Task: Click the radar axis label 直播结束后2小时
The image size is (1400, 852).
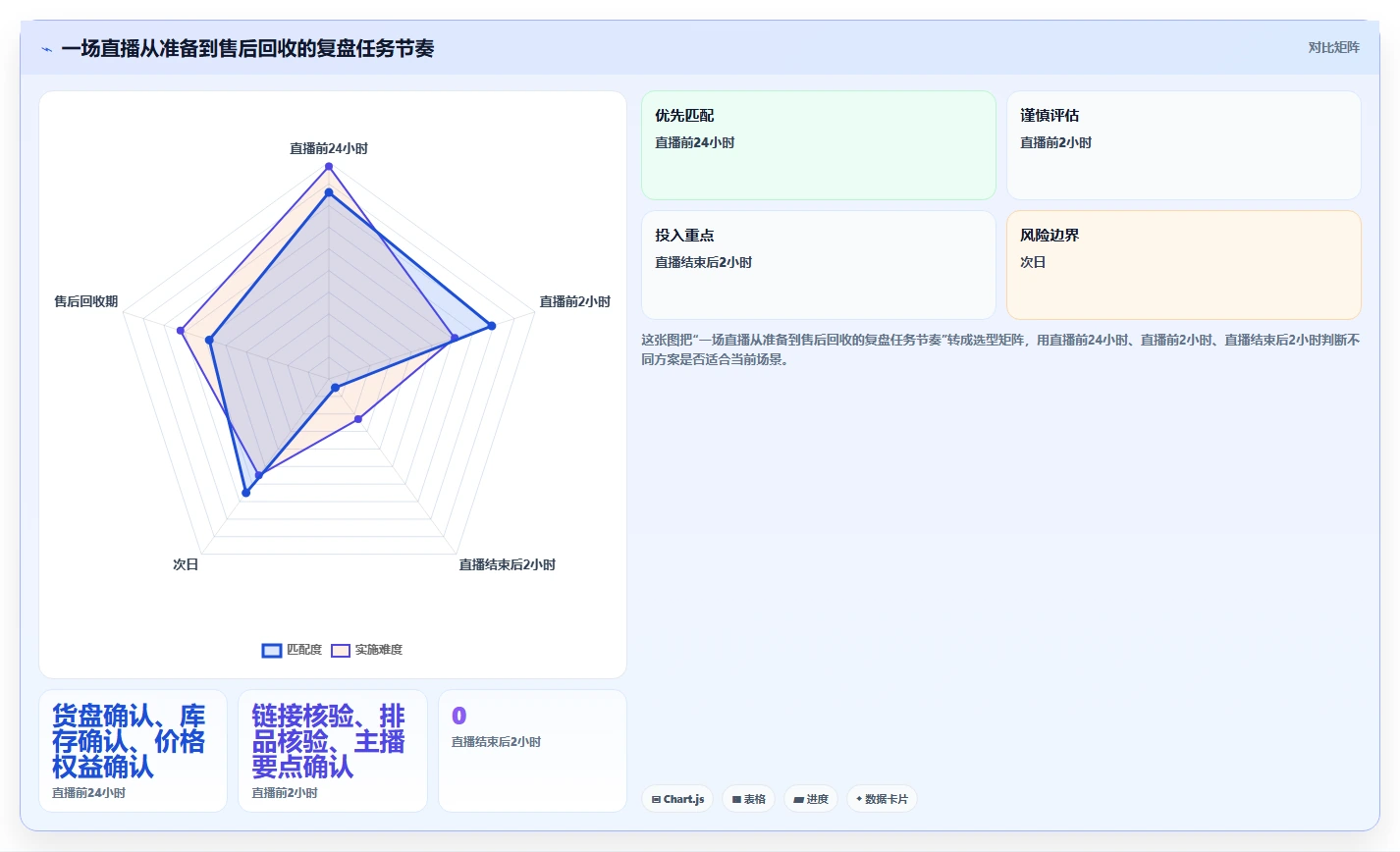Action: pyautogui.click(x=508, y=564)
